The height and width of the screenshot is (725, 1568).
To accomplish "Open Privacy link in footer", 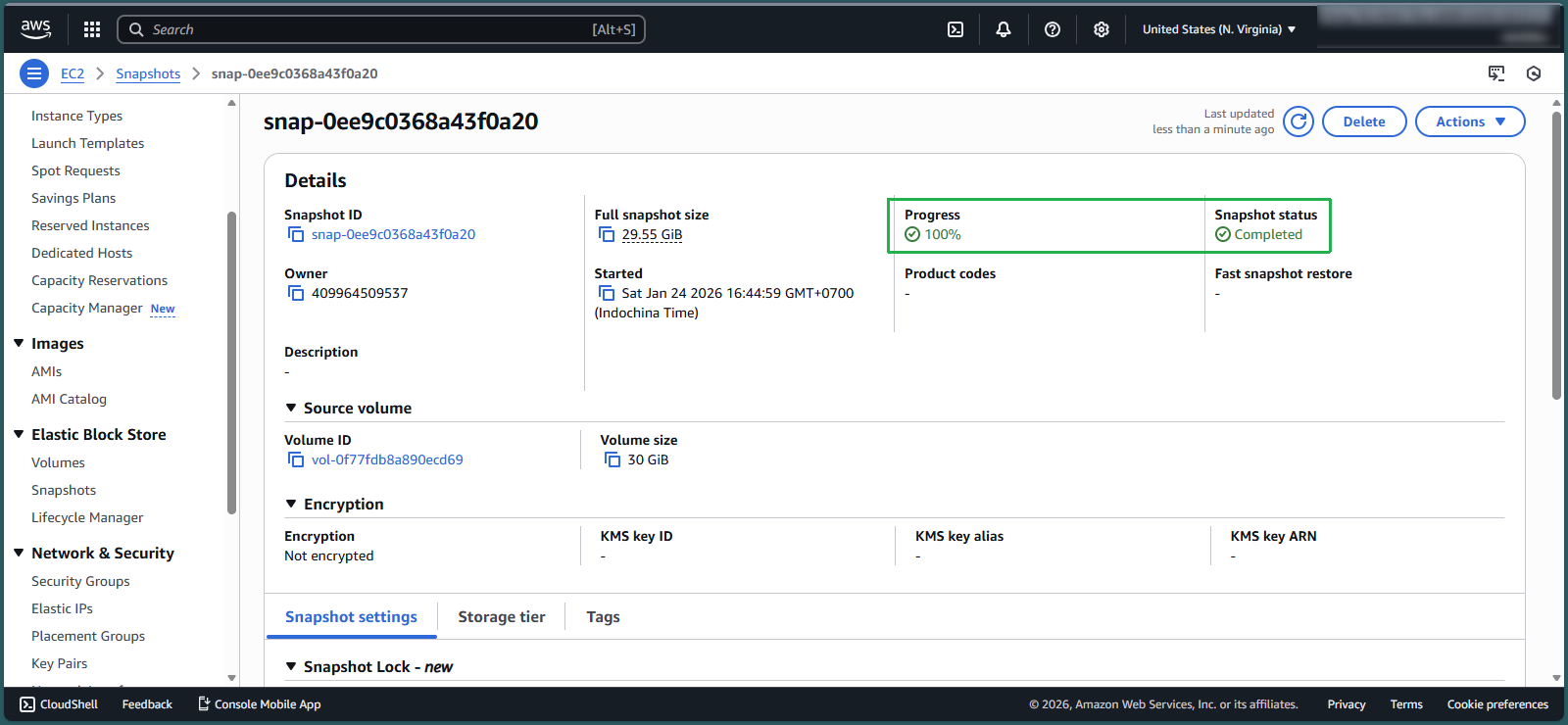I will point(1347,704).
